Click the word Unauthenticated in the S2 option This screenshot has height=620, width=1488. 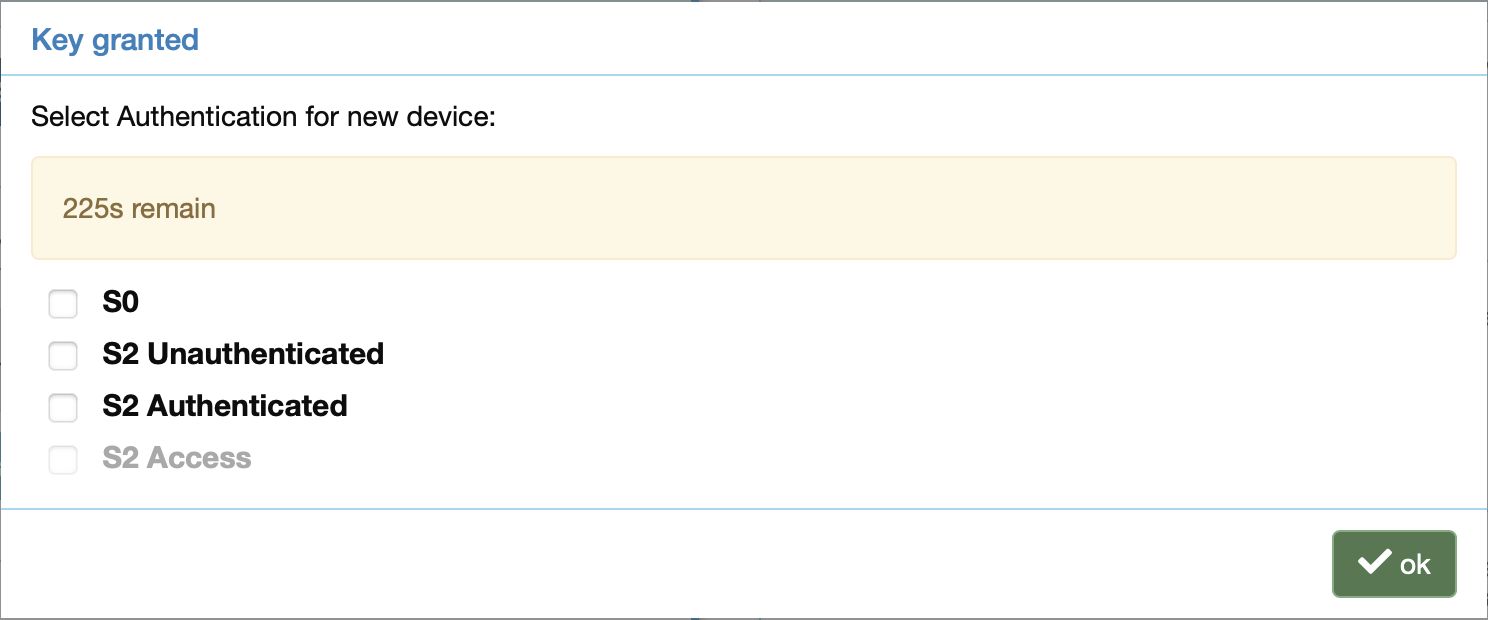pyautogui.click(x=266, y=354)
